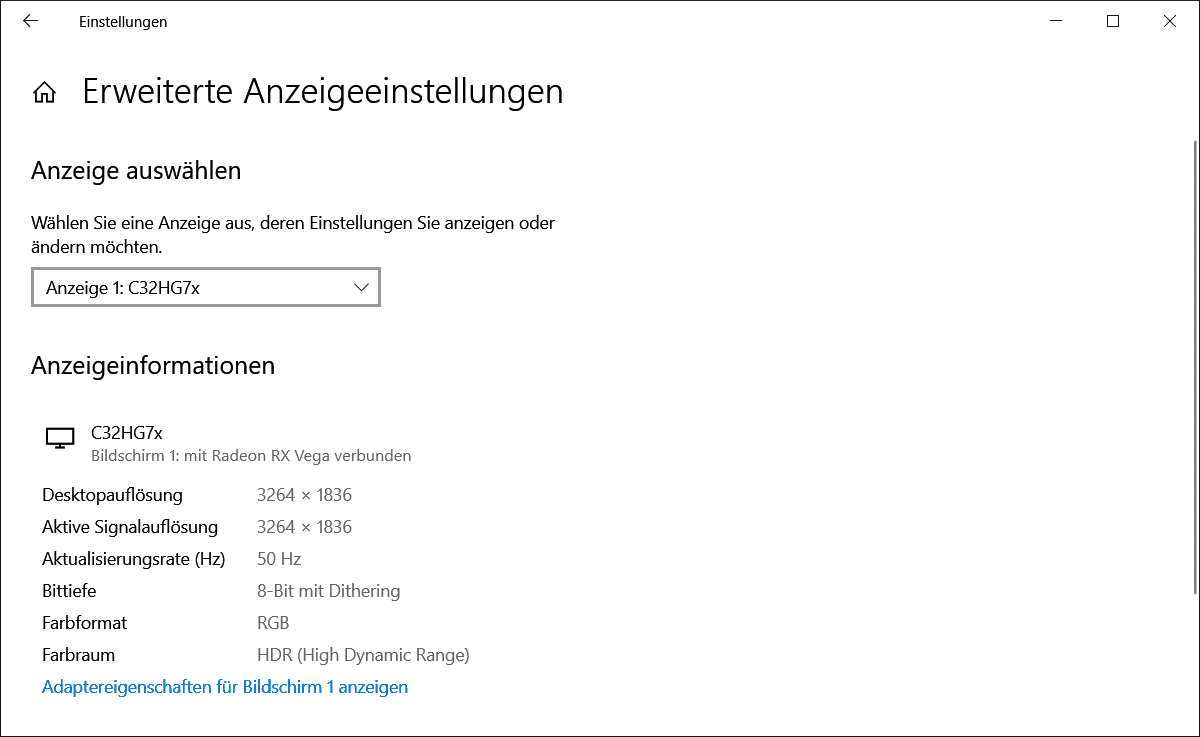Image resolution: width=1200 pixels, height=737 pixels.
Task: Click the monitor icon next to C32HG7x
Action: pos(60,438)
